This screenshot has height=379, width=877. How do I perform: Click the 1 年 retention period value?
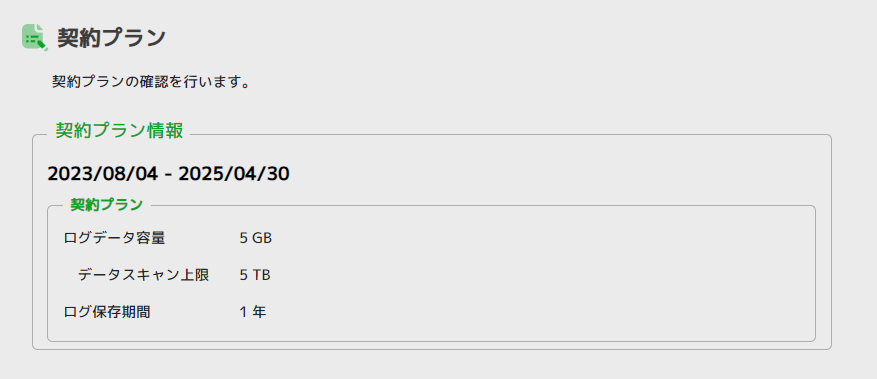click(x=253, y=312)
